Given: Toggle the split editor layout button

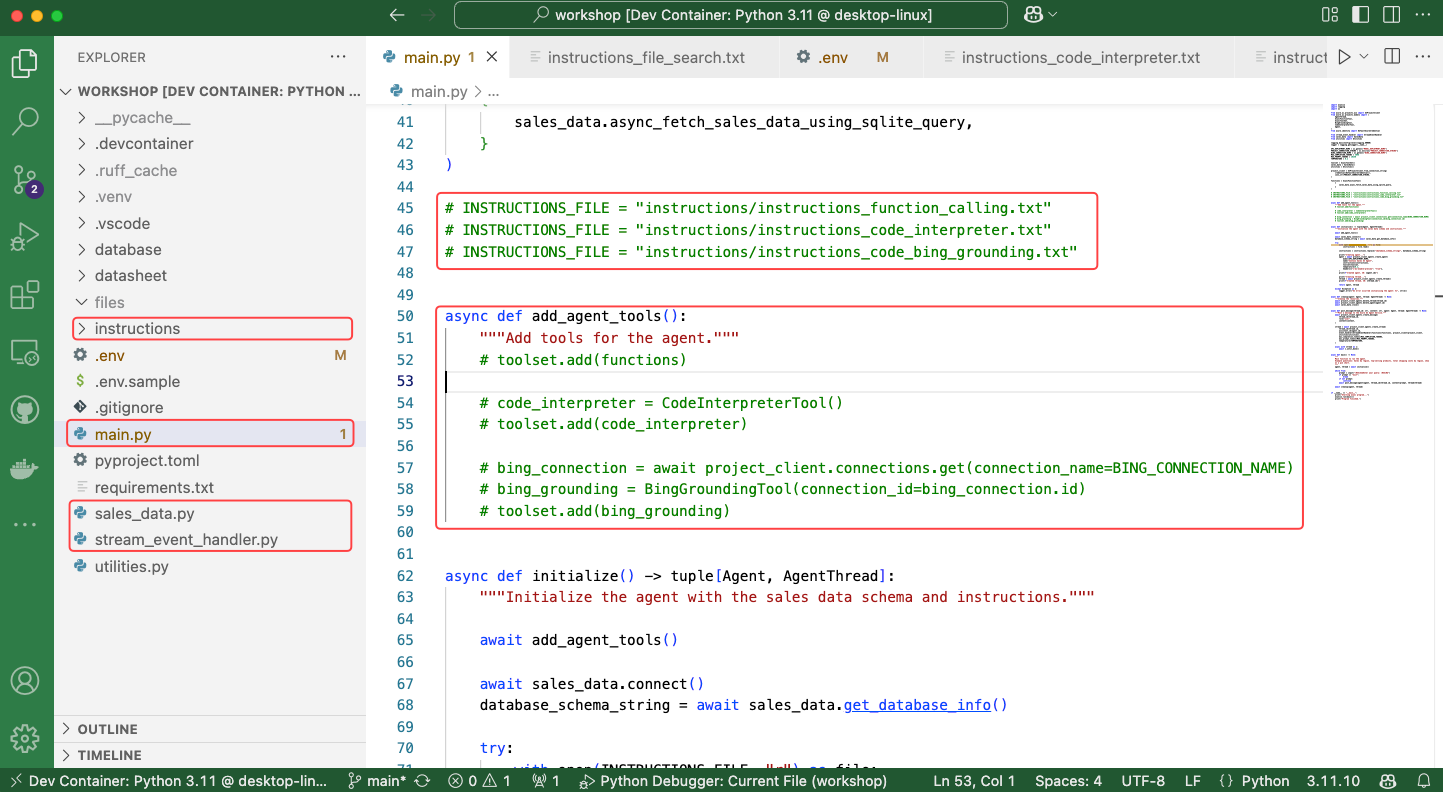Looking at the screenshot, I should click(1392, 57).
